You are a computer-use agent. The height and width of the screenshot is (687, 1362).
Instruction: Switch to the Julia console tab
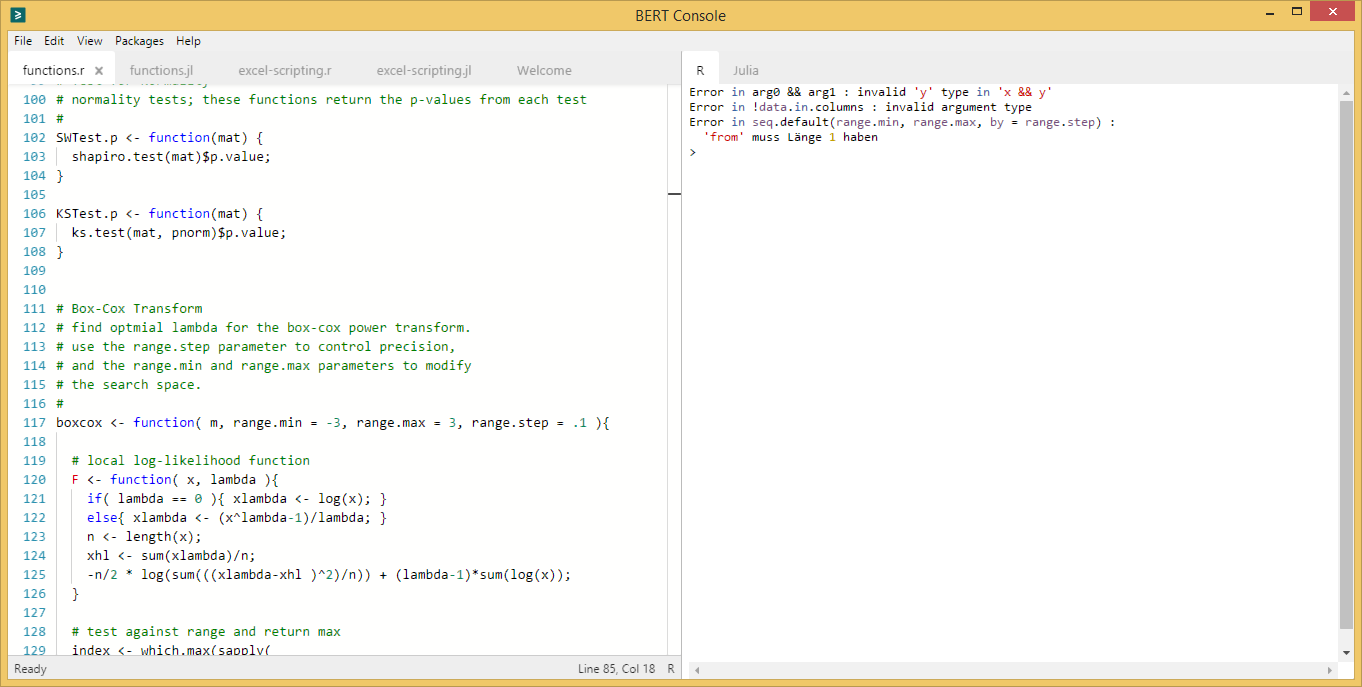[746, 70]
